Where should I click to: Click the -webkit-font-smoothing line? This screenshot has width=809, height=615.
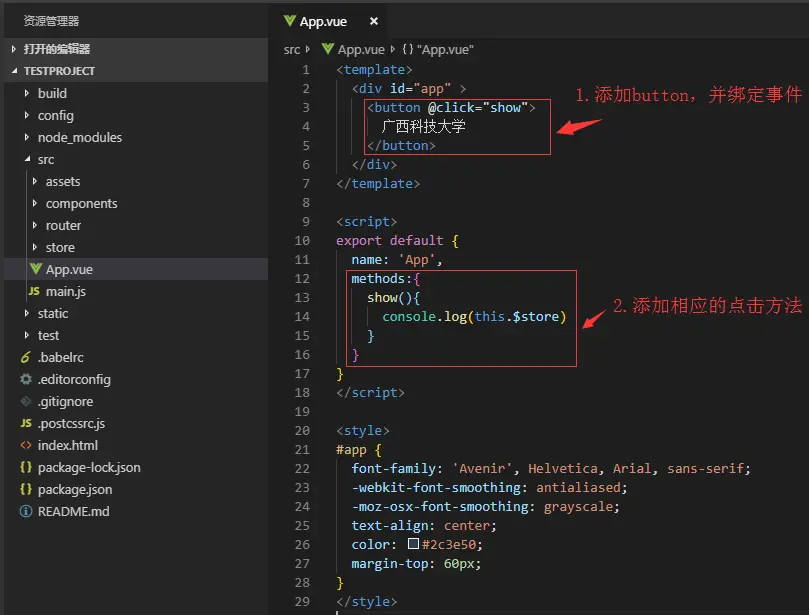[x=489, y=488]
